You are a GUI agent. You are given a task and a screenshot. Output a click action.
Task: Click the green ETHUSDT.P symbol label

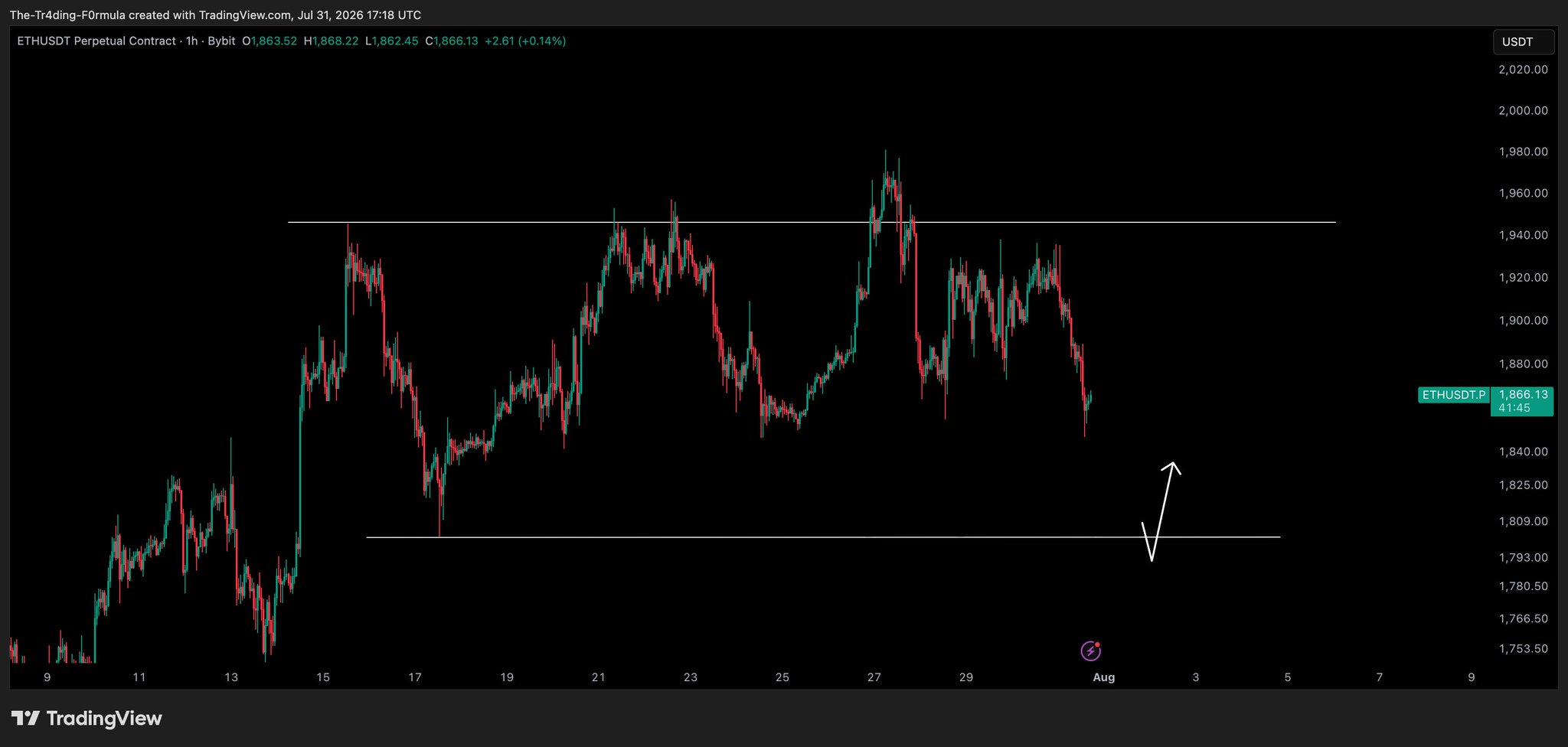coord(1453,395)
